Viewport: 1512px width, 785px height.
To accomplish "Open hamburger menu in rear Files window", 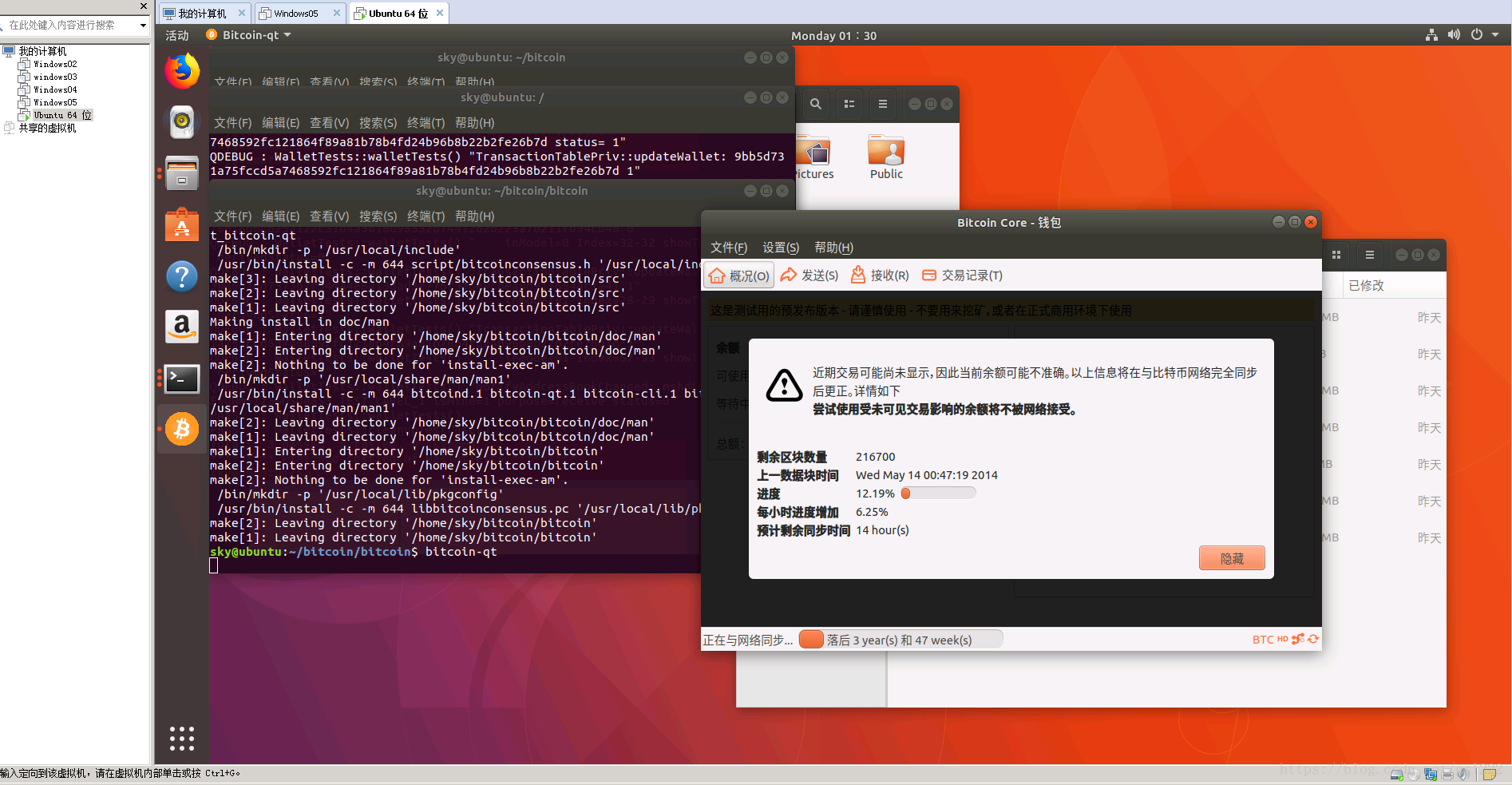I will (x=1370, y=255).
